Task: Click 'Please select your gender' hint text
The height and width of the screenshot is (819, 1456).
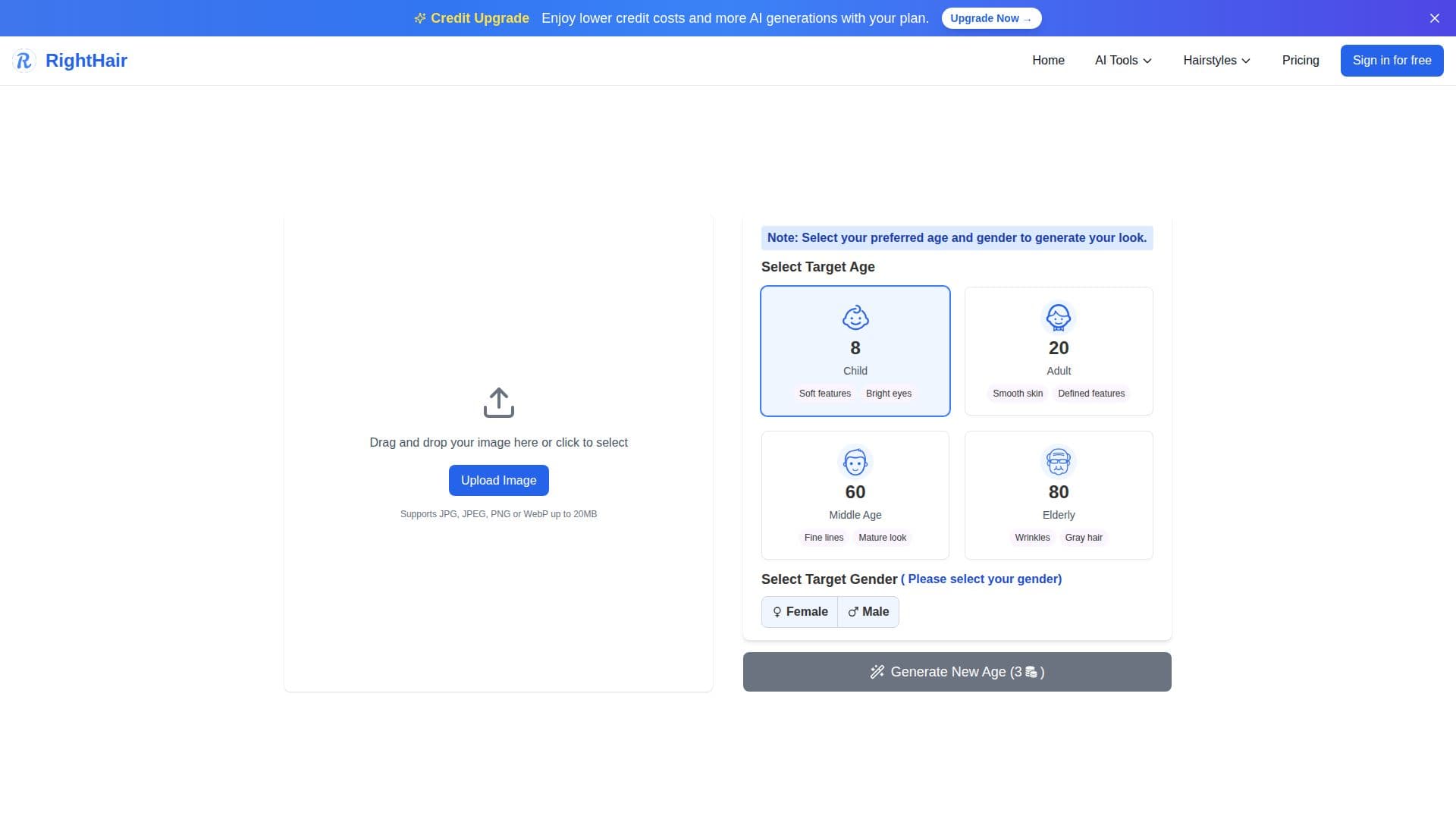Action: pyautogui.click(x=981, y=579)
